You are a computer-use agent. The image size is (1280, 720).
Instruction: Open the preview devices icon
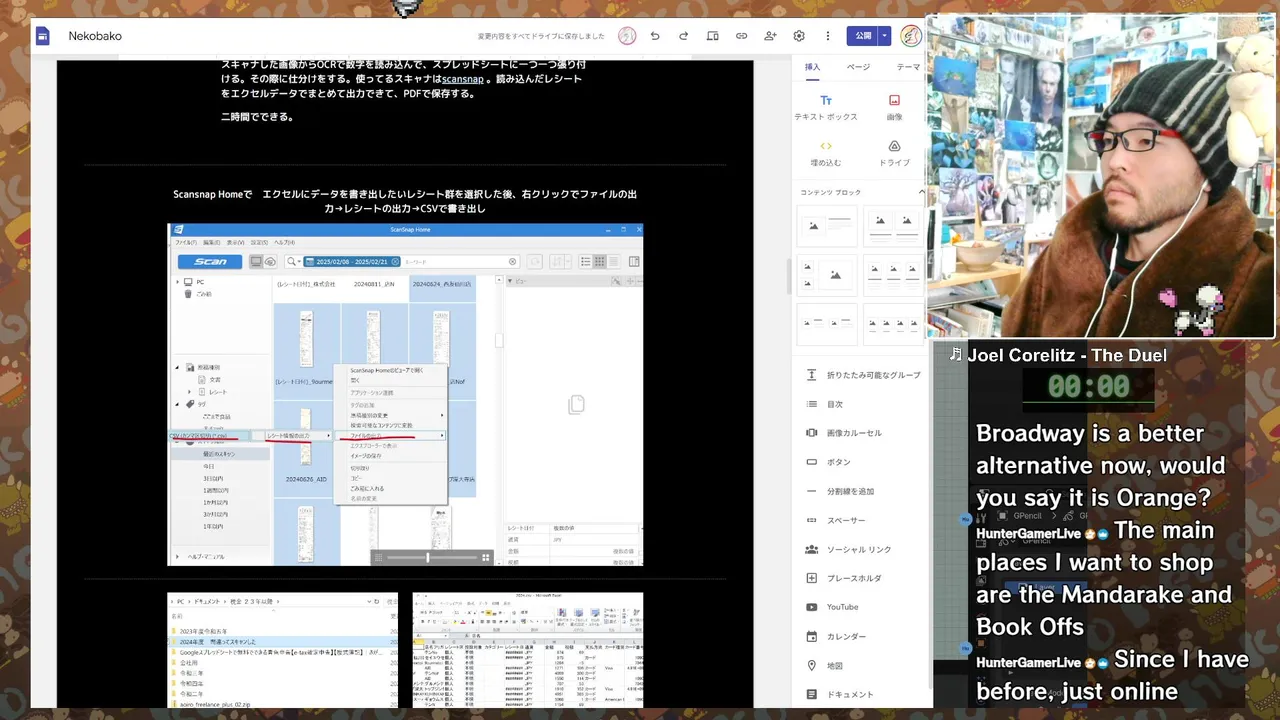712,36
